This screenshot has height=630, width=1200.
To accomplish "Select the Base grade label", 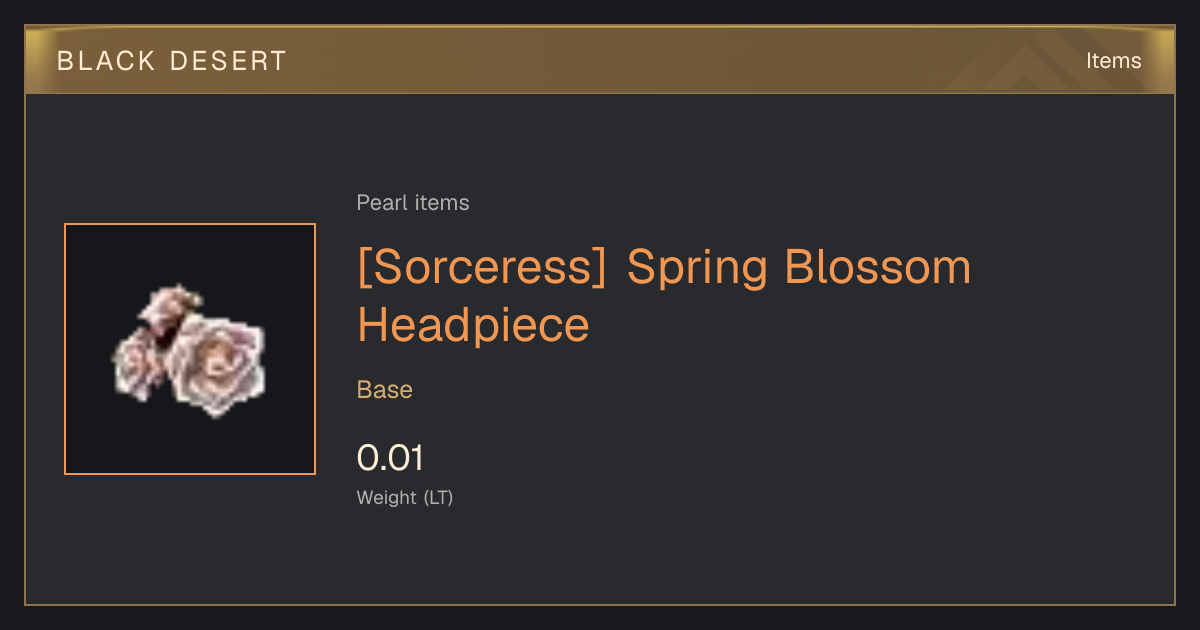I will [385, 390].
